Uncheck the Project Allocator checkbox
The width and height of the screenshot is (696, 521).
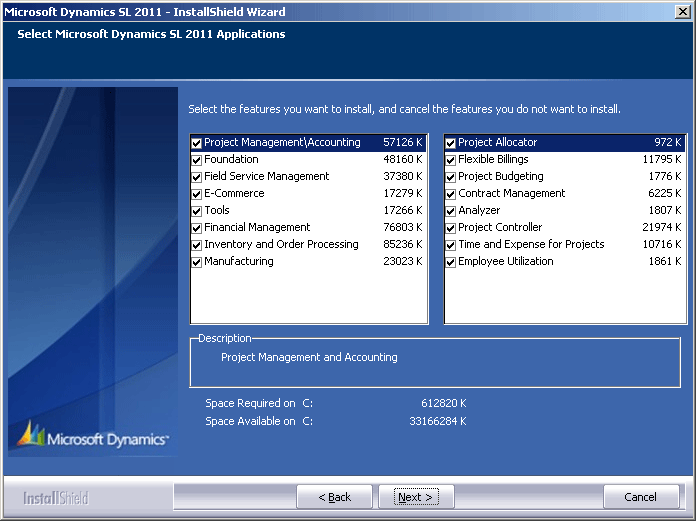pyautogui.click(x=451, y=143)
